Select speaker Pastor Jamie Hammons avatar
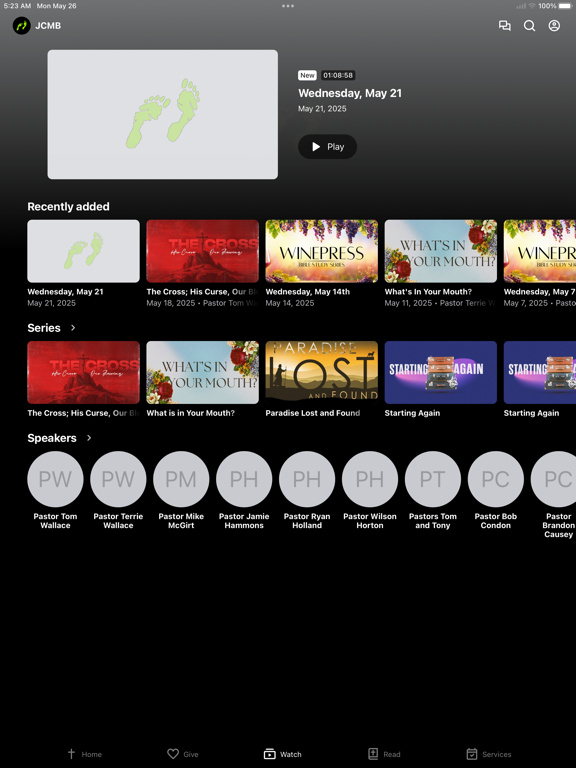Viewport: 576px width, 768px height. pyautogui.click(x=244, y=479)
